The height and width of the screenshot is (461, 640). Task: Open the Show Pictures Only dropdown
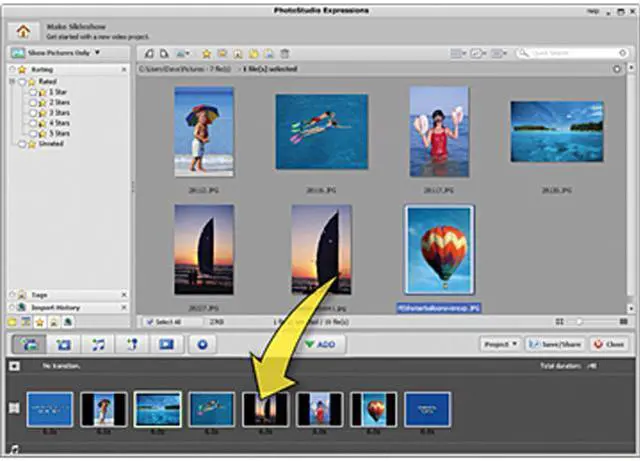coord(56,53)
